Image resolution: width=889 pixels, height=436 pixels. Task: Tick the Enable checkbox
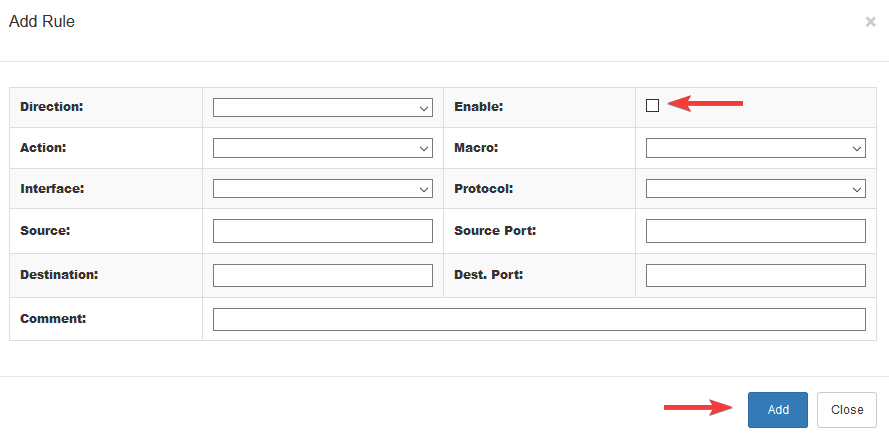[653, 105]
